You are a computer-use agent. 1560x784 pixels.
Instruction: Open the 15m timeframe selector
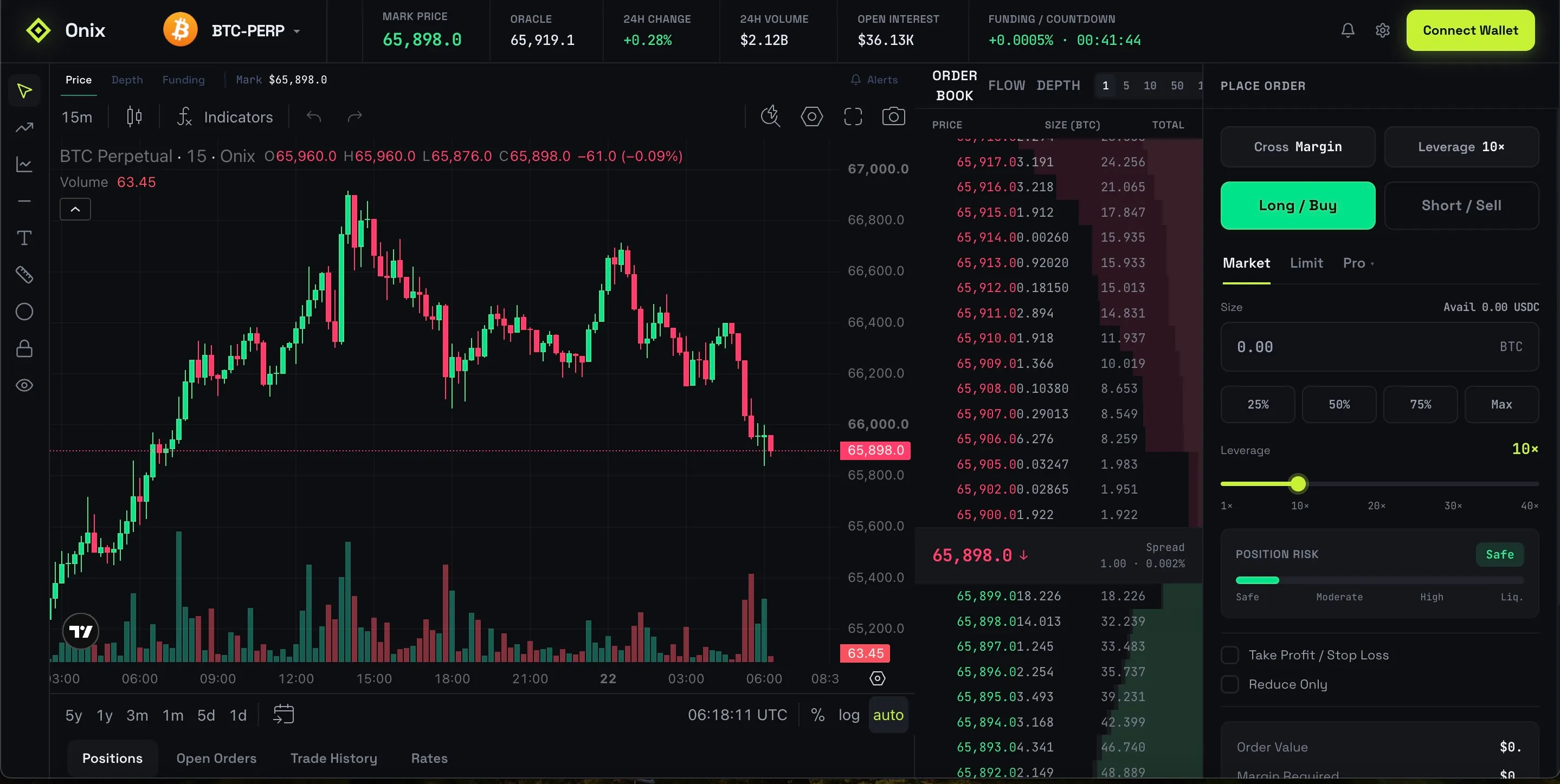77,117
